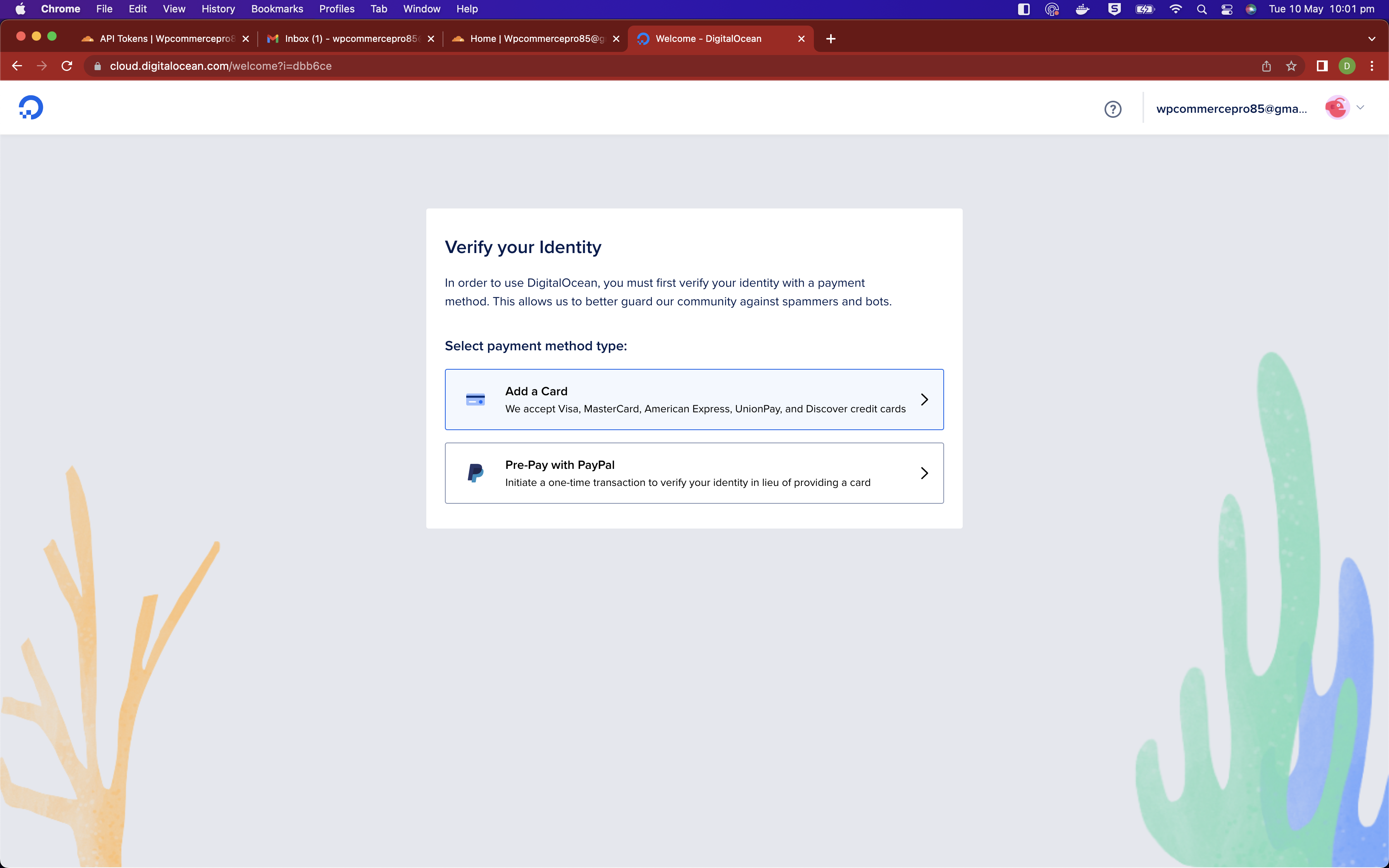Open the Bookmarks menu
1389x868 pixels.
tap(277, 9)
